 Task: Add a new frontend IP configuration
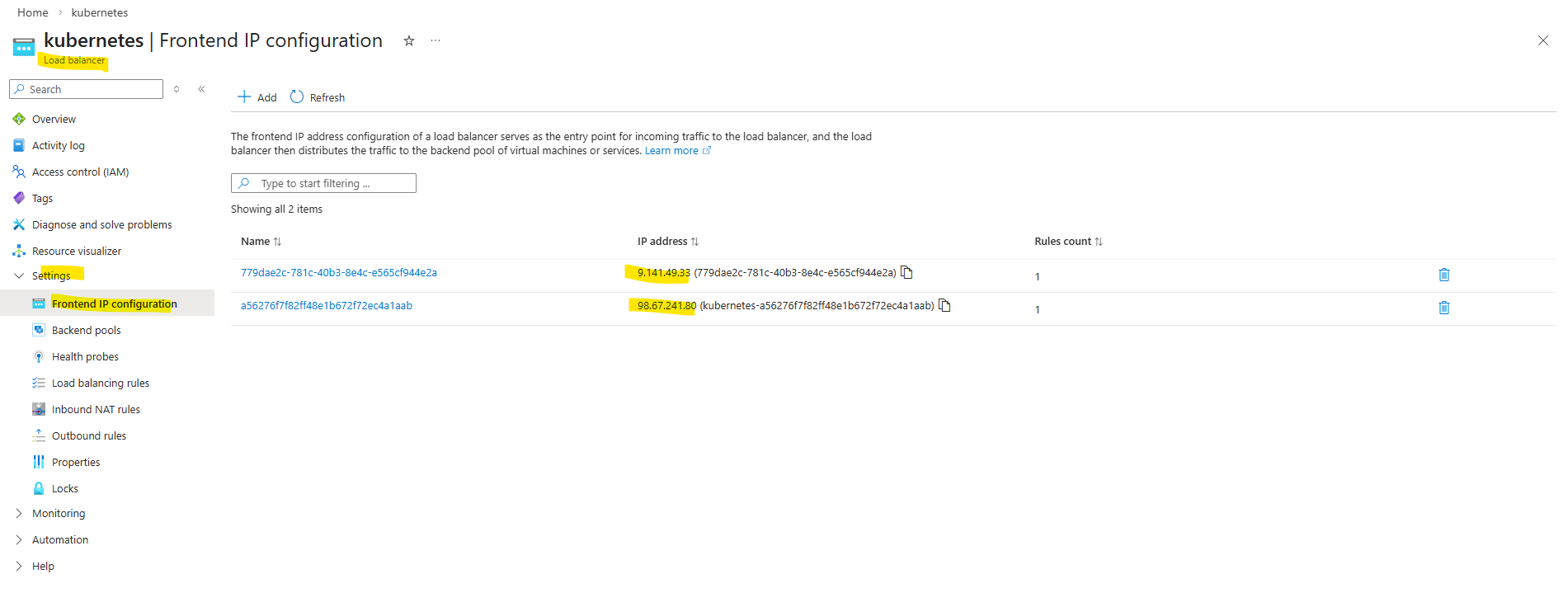257,97
